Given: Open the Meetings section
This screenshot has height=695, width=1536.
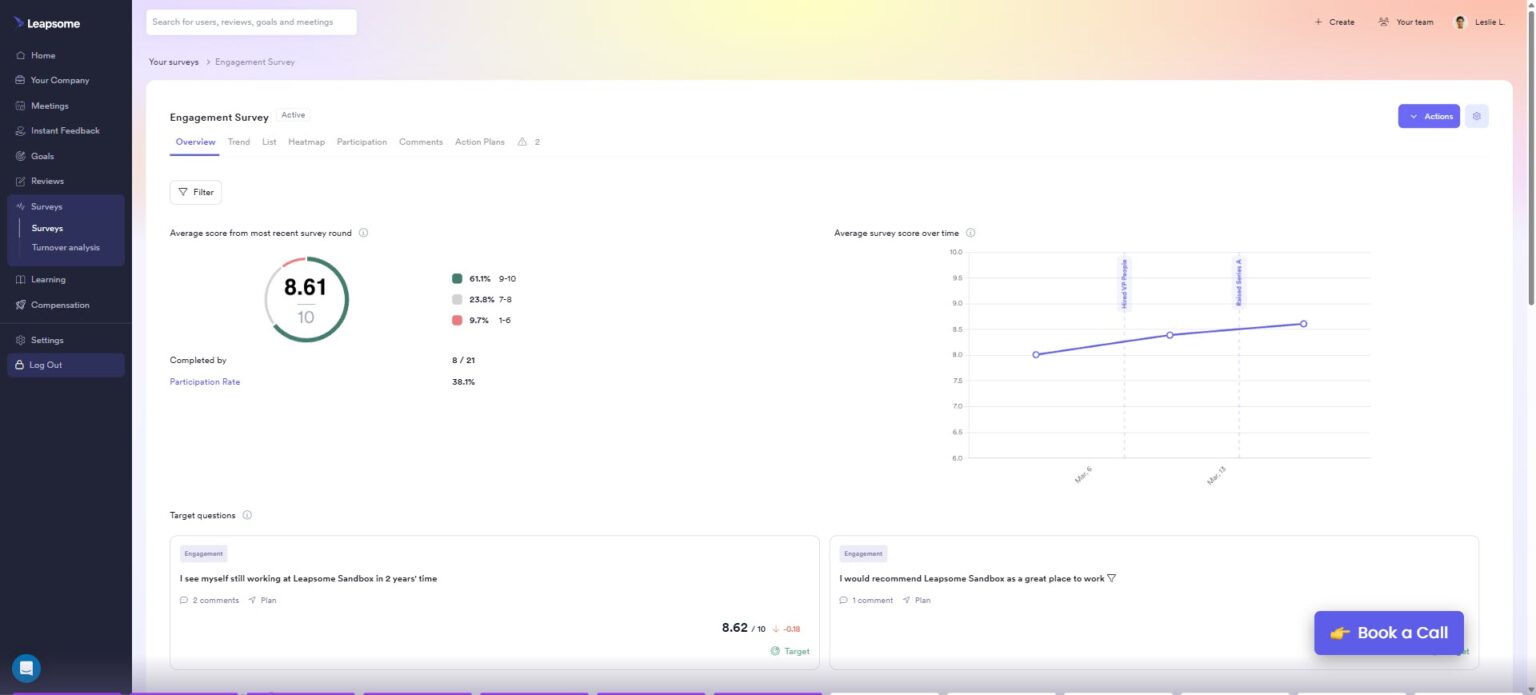Looking at the screenshot, I should point(49,105).
